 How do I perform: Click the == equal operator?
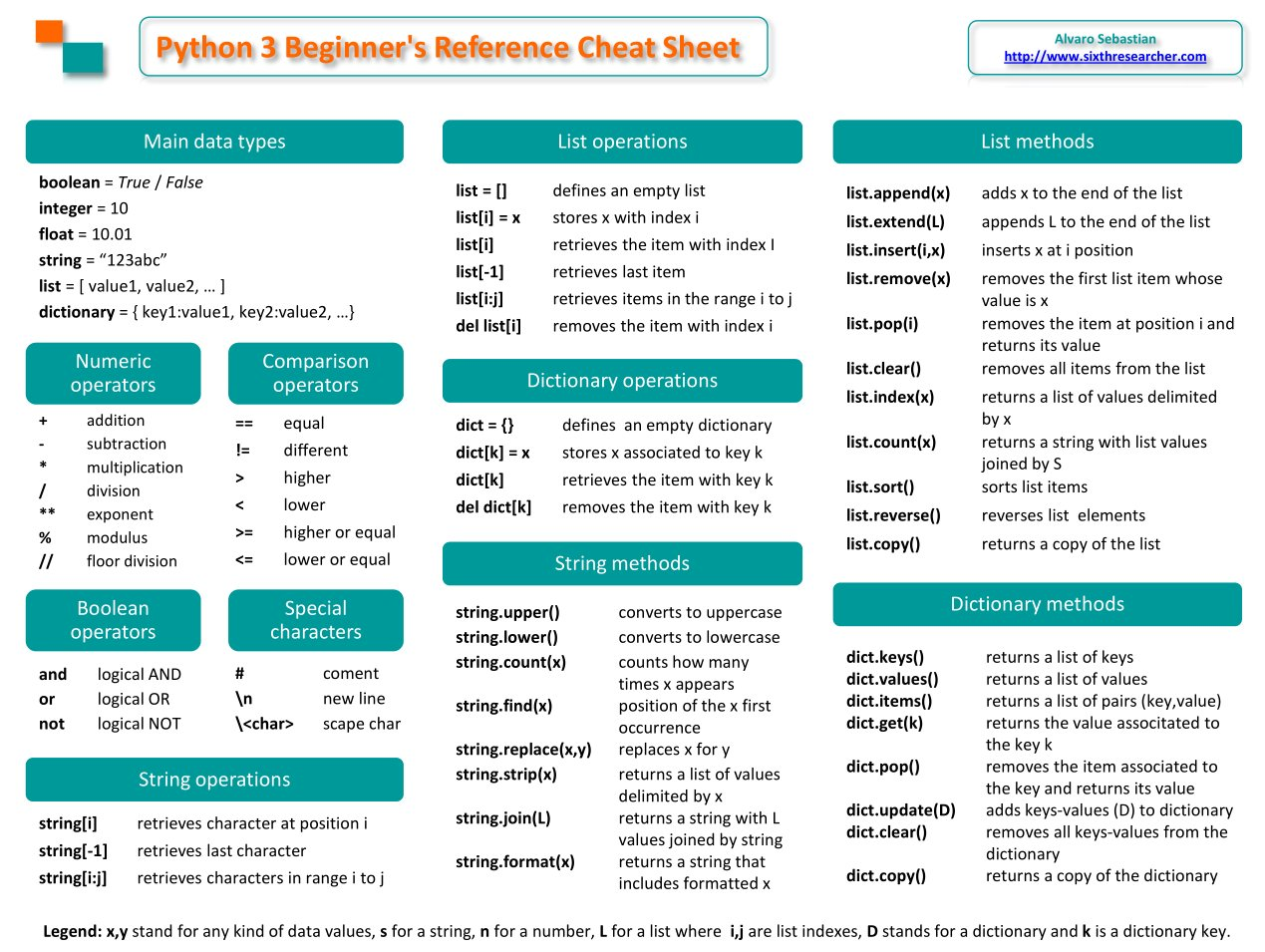(x=244, y=424)
